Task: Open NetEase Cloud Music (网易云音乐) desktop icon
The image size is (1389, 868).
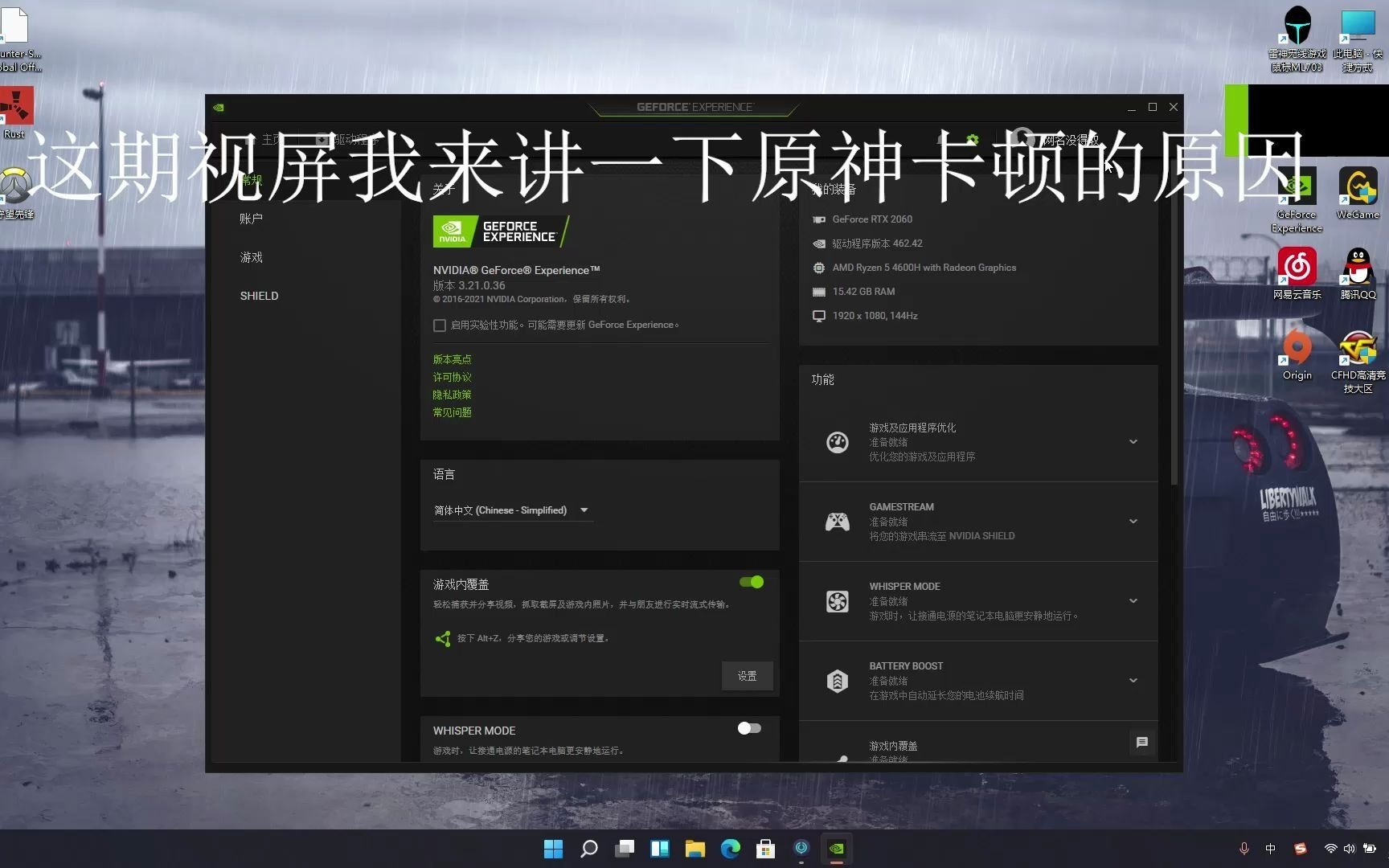Action: tap(1297, 273)
